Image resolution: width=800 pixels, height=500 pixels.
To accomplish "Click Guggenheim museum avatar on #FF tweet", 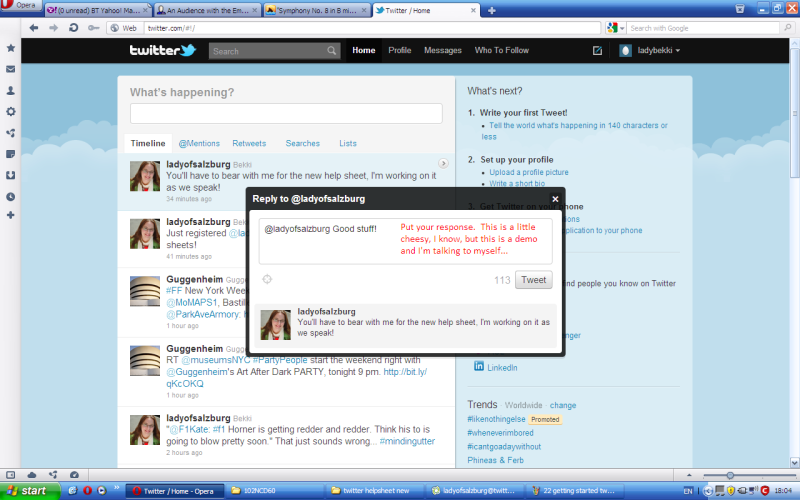I will pos(144,291).
